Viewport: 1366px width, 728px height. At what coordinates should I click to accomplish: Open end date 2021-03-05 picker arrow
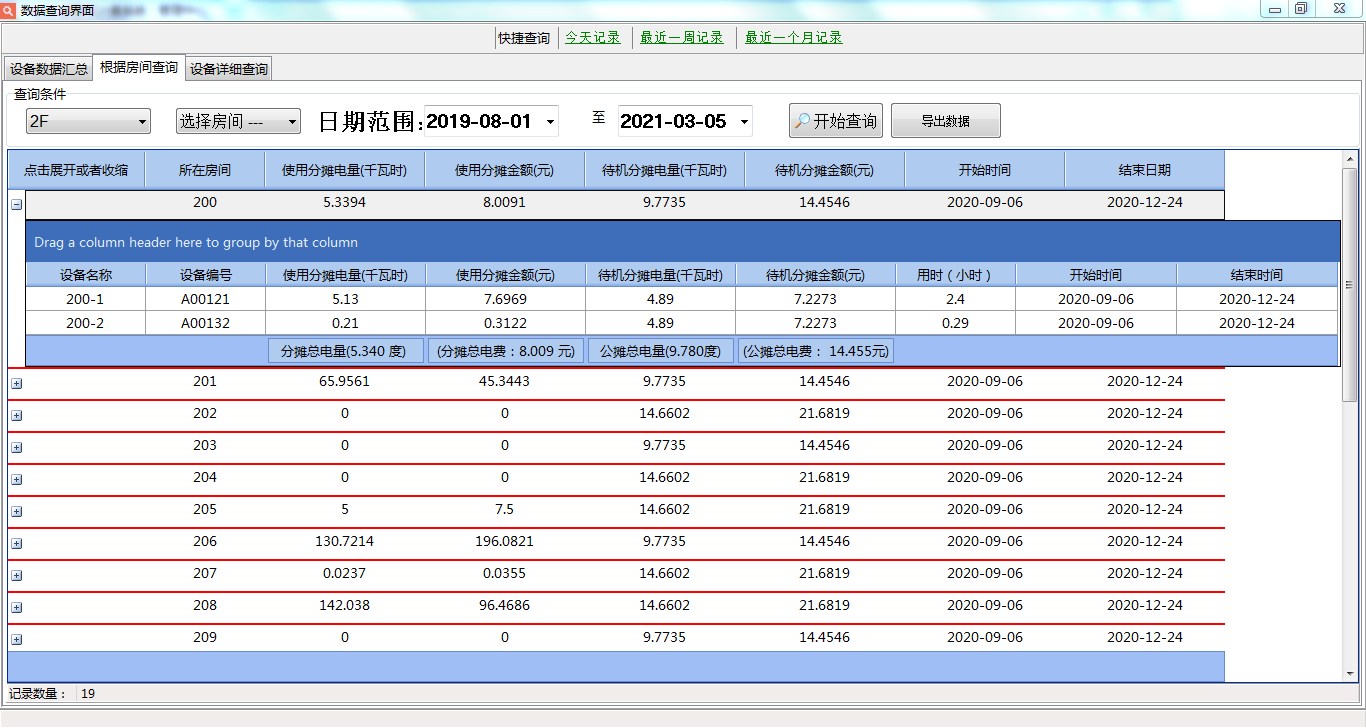[744, 122]
